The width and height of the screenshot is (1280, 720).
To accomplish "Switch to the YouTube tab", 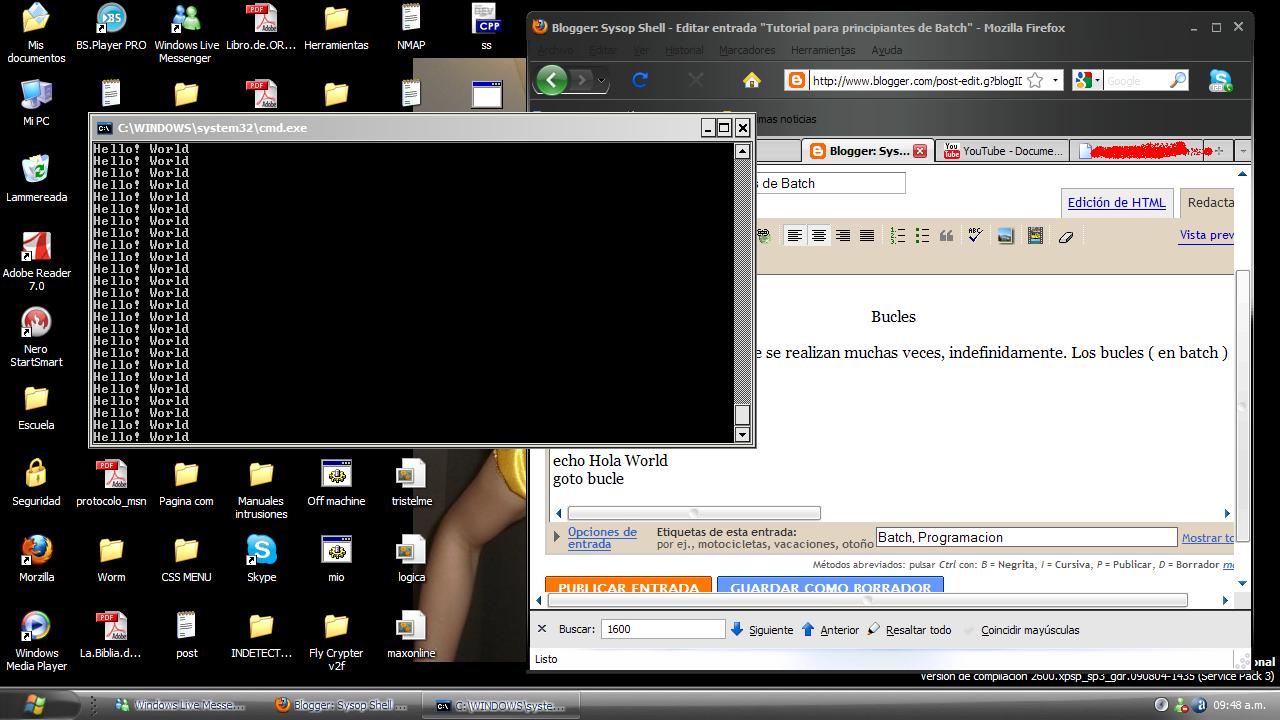I will [x=1003, y=151].
